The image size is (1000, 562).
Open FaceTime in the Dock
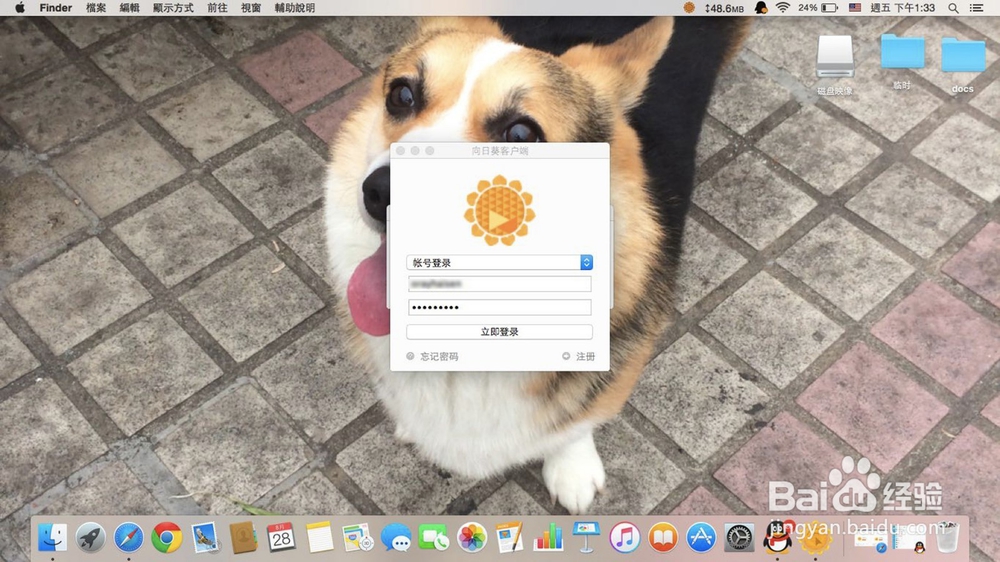click(434, 537)
